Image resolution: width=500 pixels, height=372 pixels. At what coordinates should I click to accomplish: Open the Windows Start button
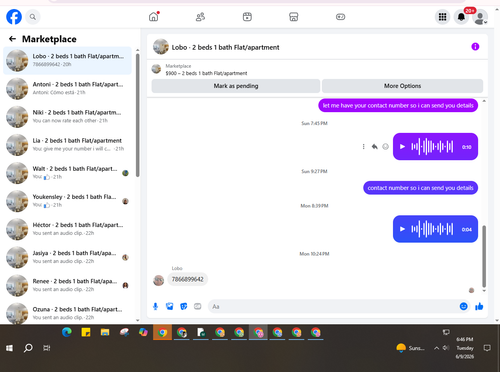9,348
